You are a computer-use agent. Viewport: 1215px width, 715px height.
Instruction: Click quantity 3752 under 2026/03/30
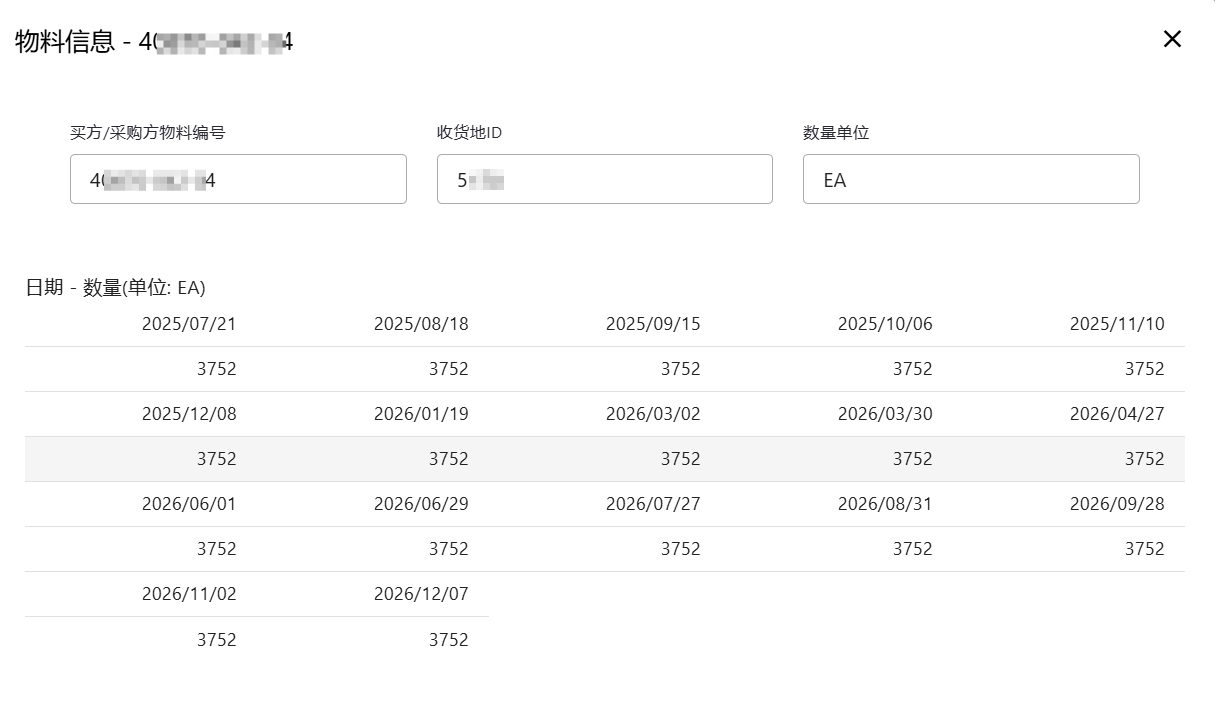point(912,459)
